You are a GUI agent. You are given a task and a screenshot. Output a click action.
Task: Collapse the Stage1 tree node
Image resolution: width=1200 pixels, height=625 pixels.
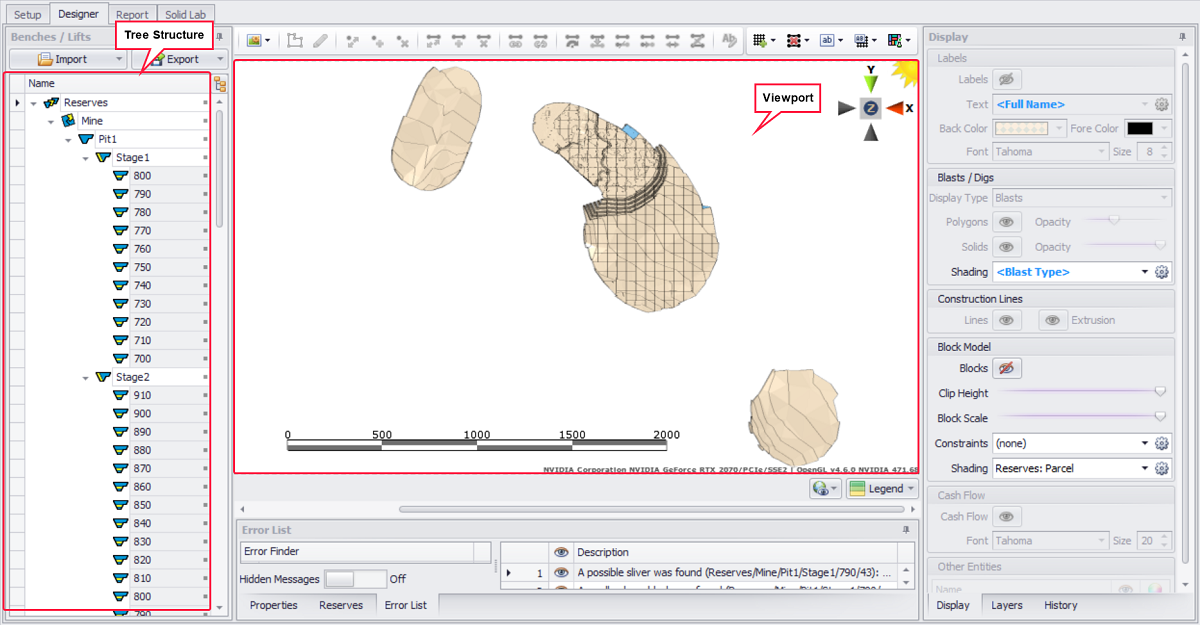86,158
